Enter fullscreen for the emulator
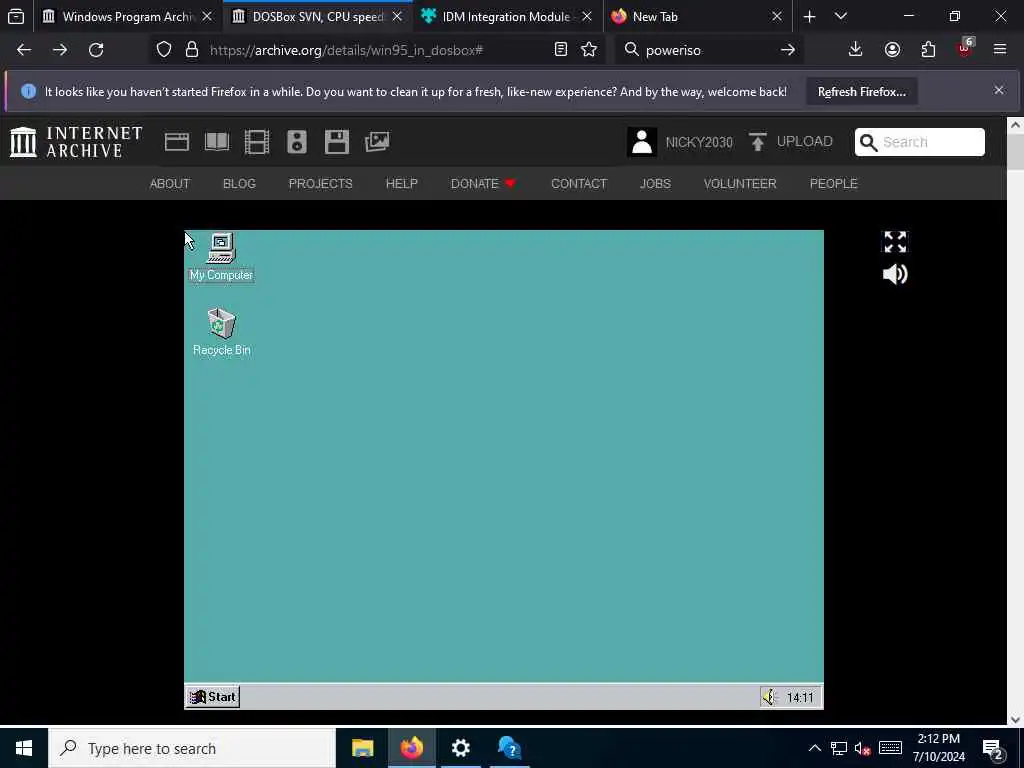The width and height of the screenshot is (1024, 768). coord(895,242)
